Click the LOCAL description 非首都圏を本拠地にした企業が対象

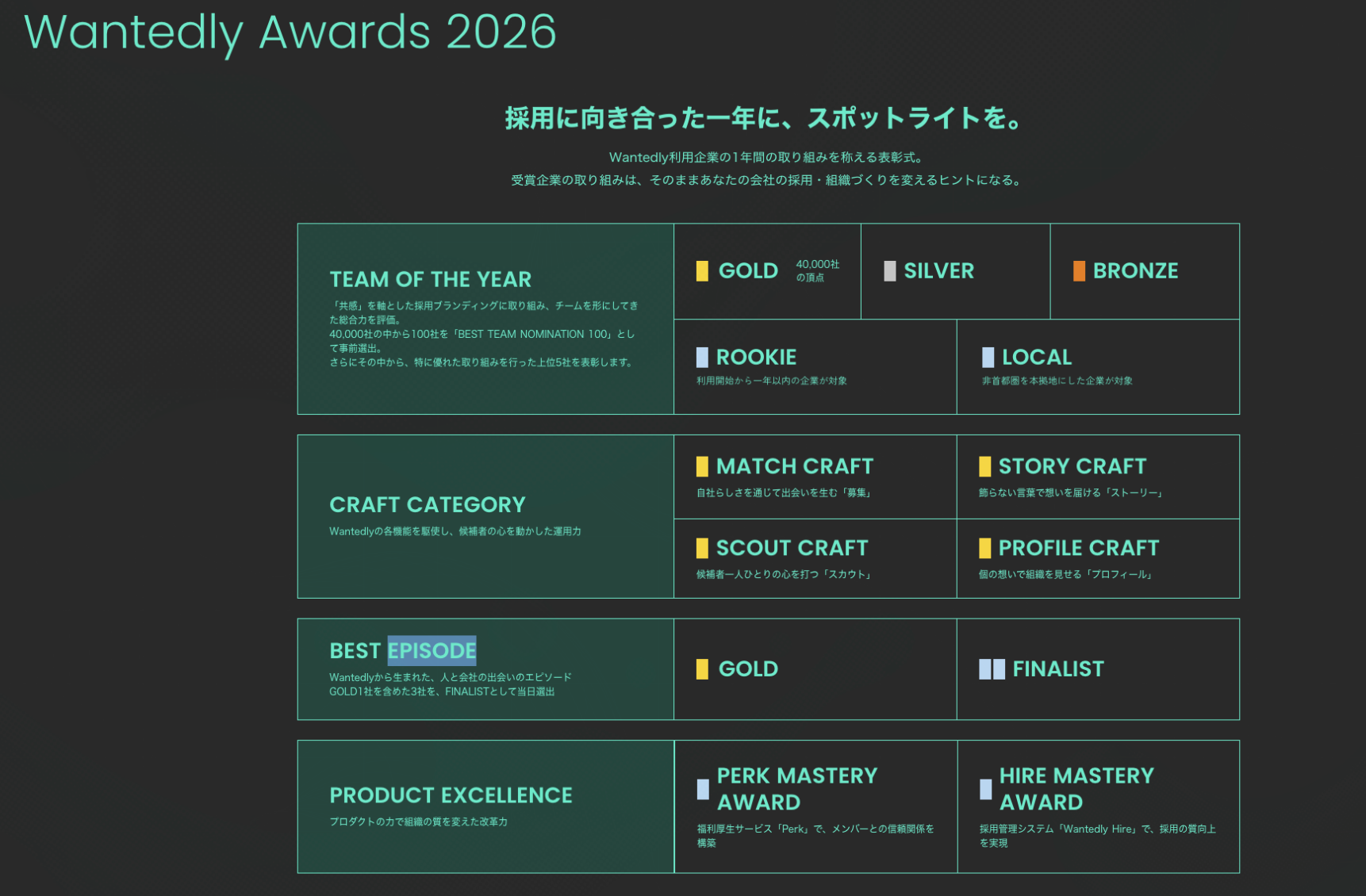click(x=1057, y=381)
